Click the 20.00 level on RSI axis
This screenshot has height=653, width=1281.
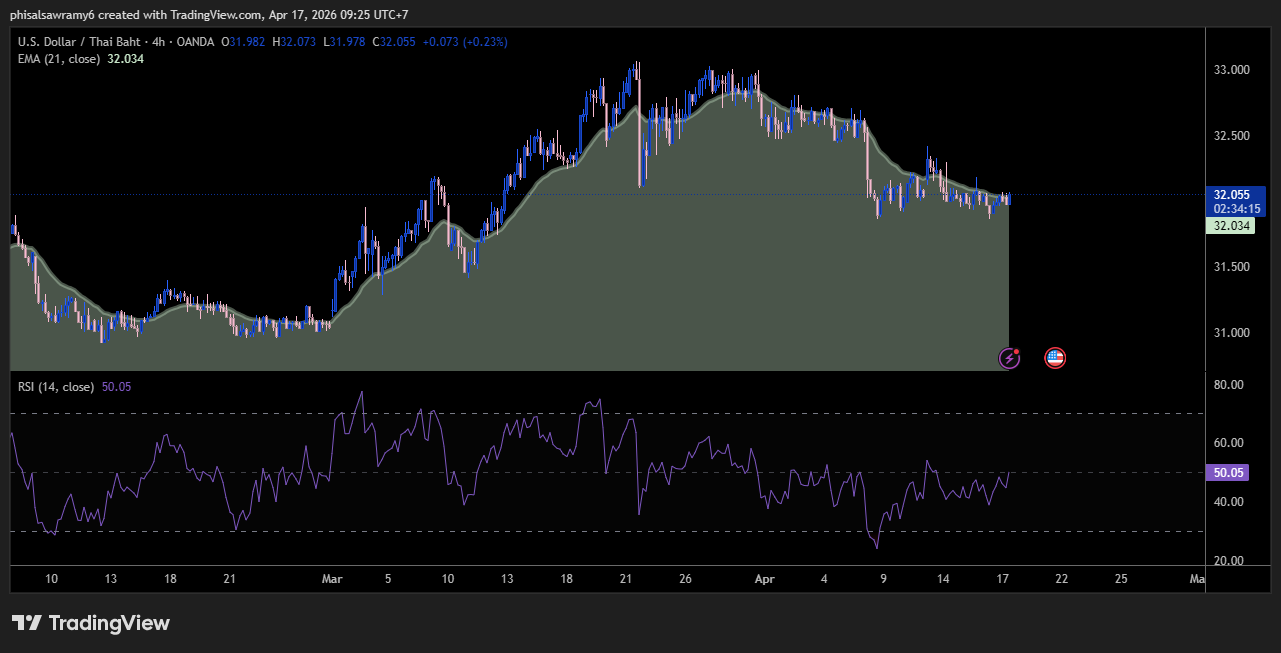click(1228, 561)
